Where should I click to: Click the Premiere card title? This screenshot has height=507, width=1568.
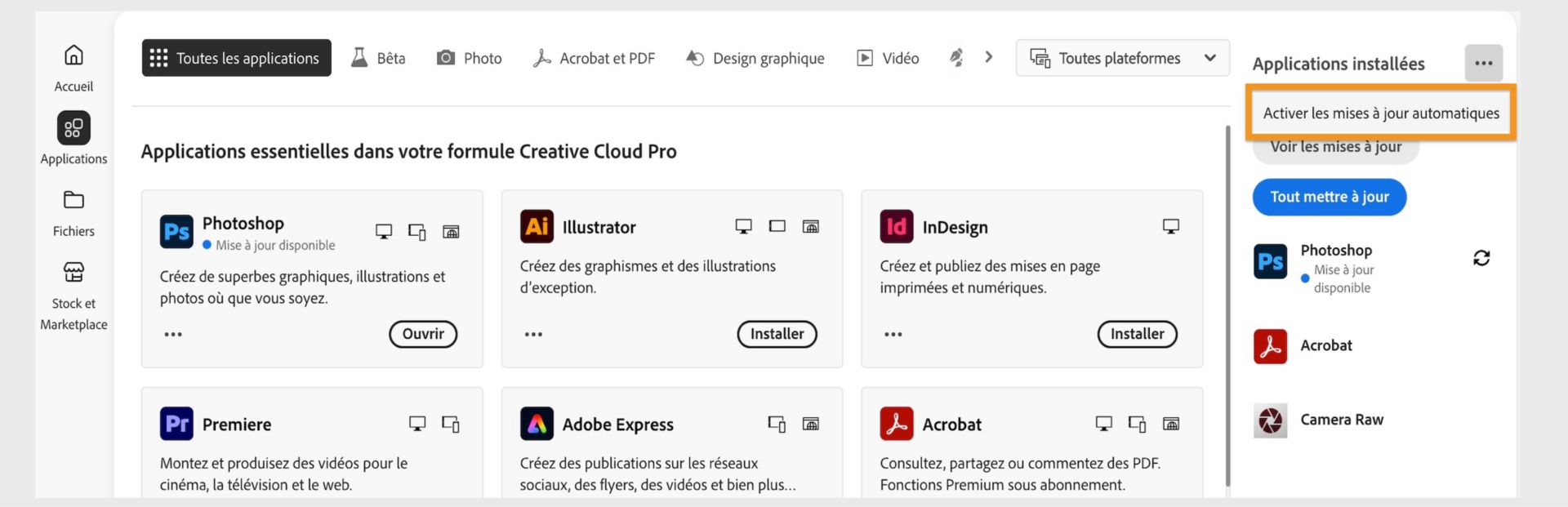237,425
